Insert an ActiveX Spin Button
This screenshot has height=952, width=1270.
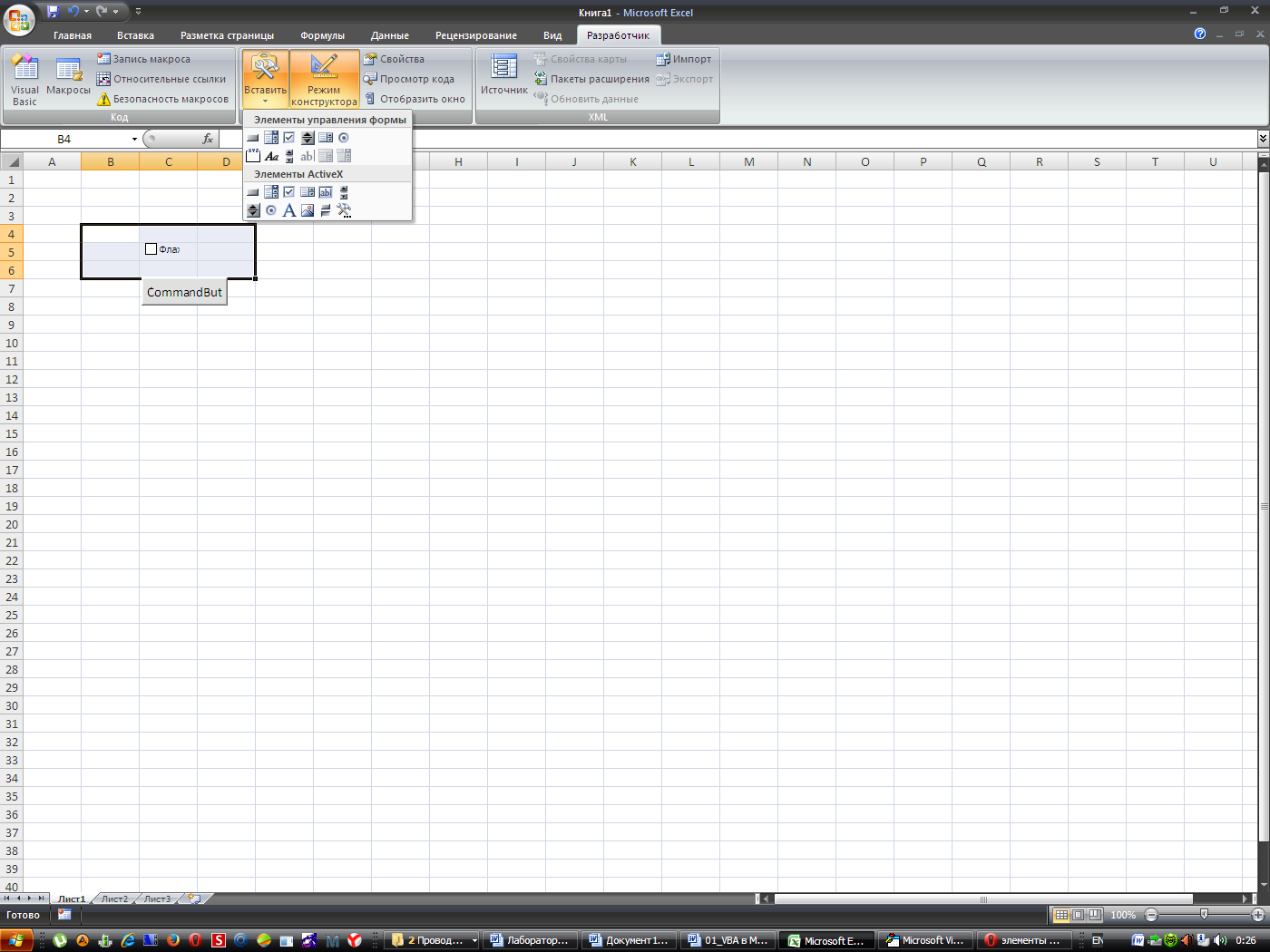253,210
